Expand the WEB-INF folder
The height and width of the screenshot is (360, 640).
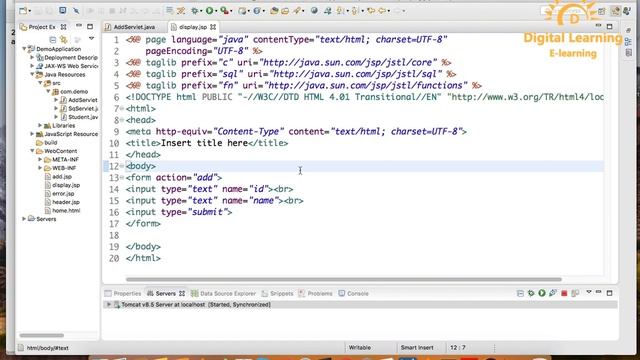[40, 168]
